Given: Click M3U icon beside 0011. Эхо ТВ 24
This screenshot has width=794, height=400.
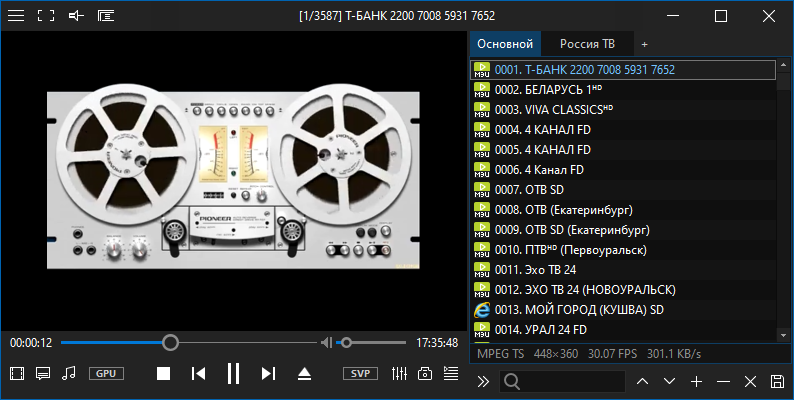Looking at the screenshot, I should click(x=482, y=270).
